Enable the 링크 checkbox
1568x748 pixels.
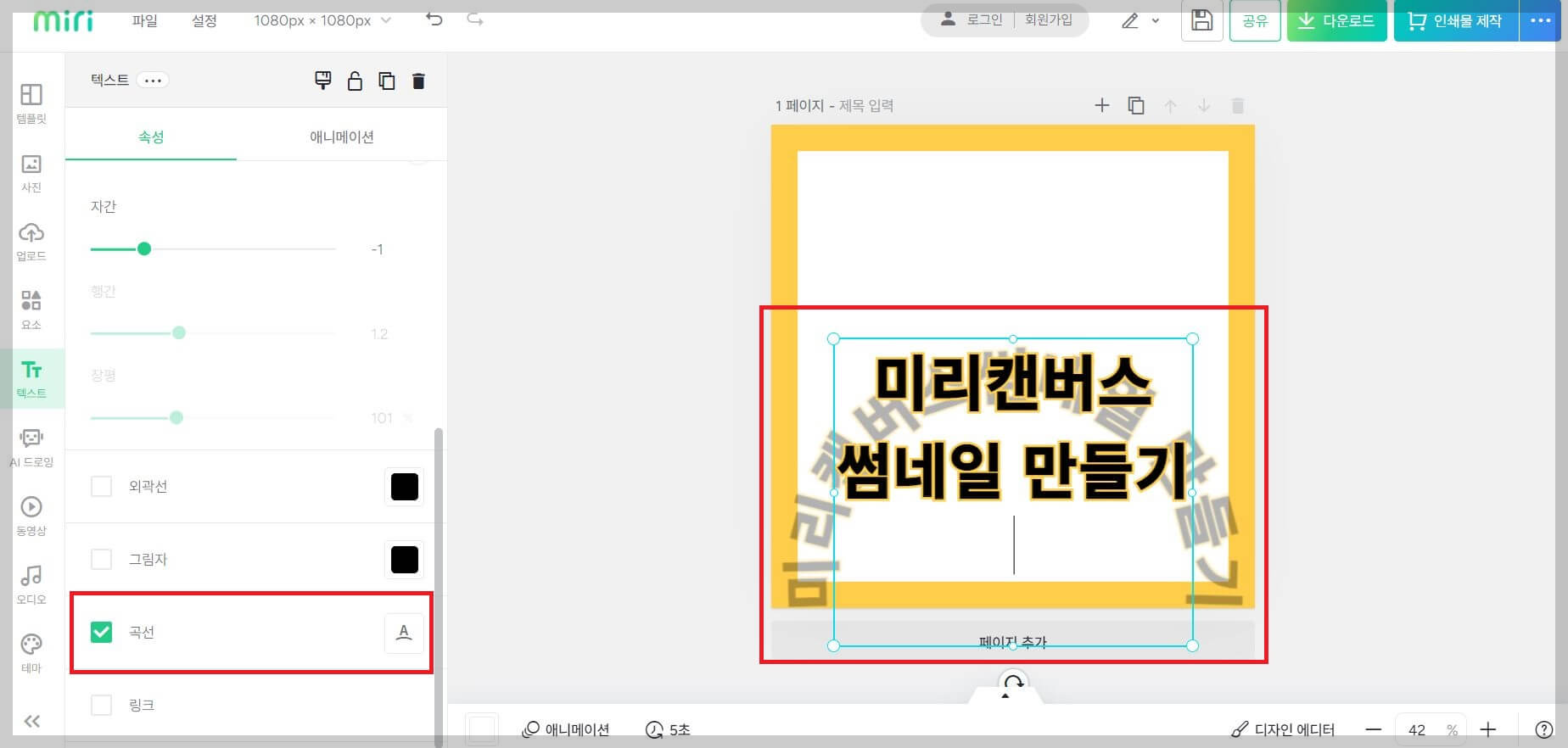[101, 705]
